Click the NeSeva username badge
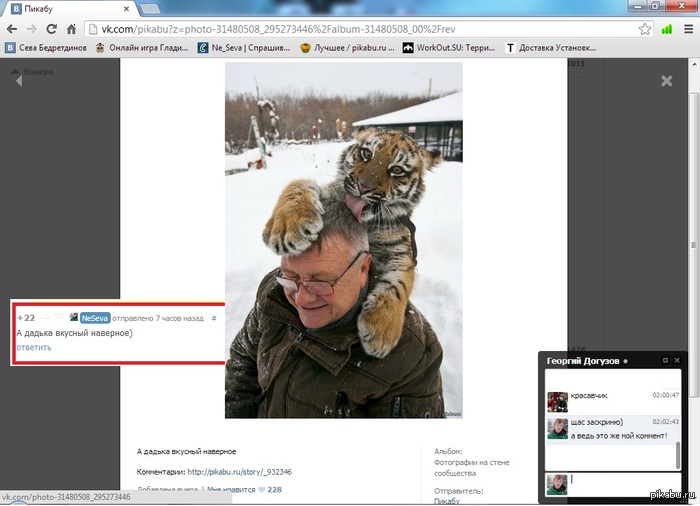Image resolution: width=700 pixels, height=506 pixels. [x=95, y=317]
